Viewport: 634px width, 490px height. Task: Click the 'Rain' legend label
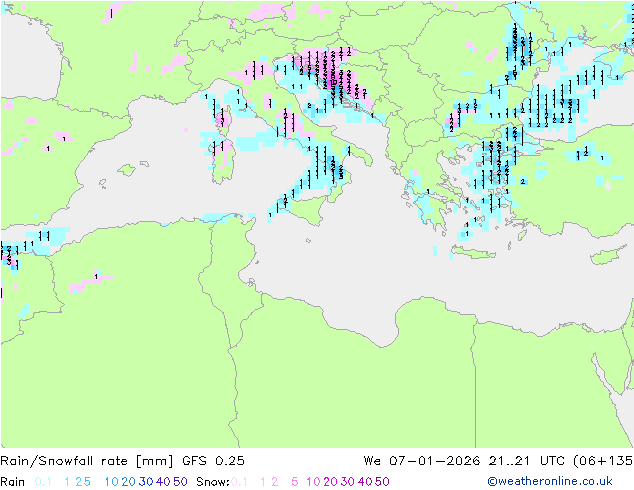click(x=13, y=482)
